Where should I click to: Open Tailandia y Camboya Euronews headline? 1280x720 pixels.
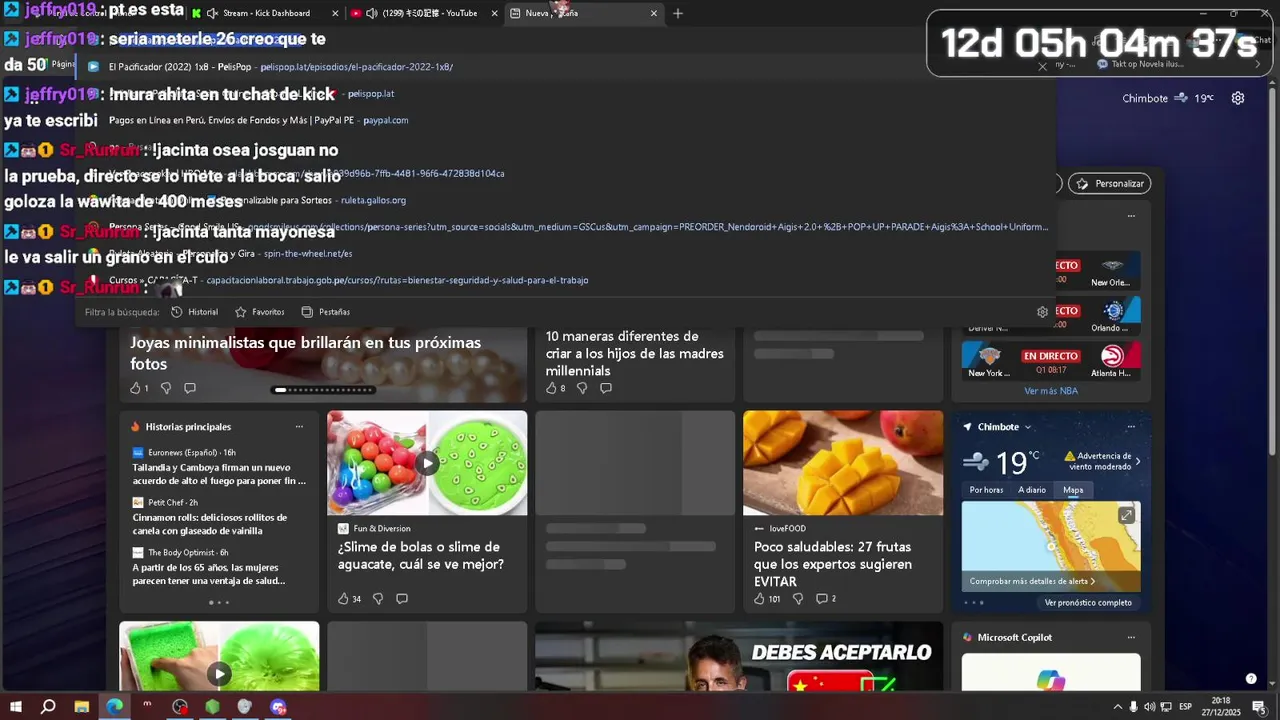click(219, 474)
